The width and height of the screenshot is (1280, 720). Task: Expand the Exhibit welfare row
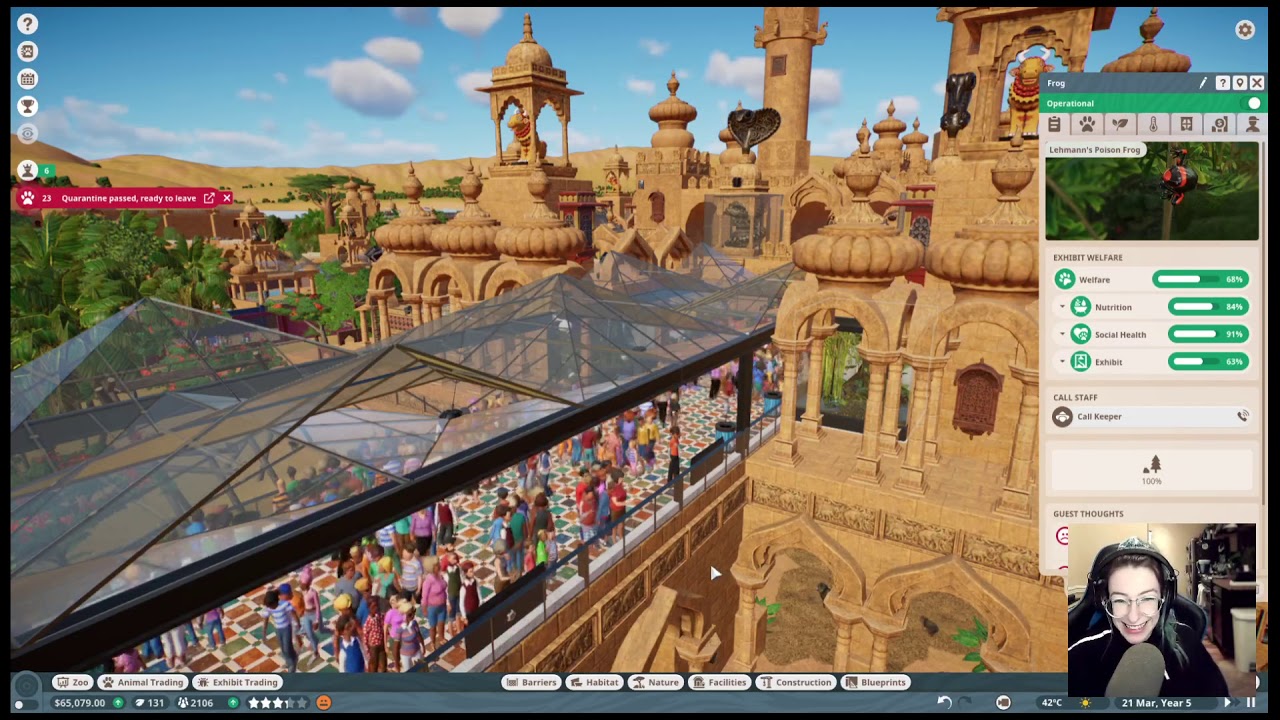[1062, 362]
